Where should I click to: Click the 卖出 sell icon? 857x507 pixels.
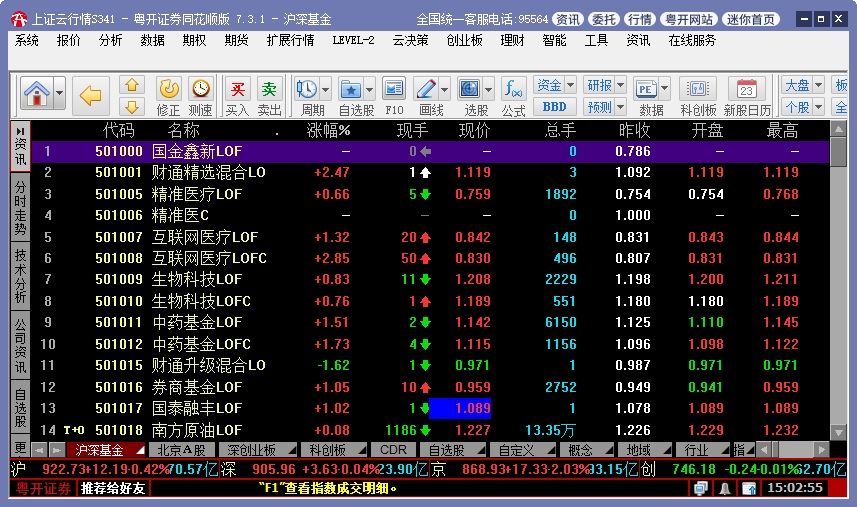[x=269, y=97]
